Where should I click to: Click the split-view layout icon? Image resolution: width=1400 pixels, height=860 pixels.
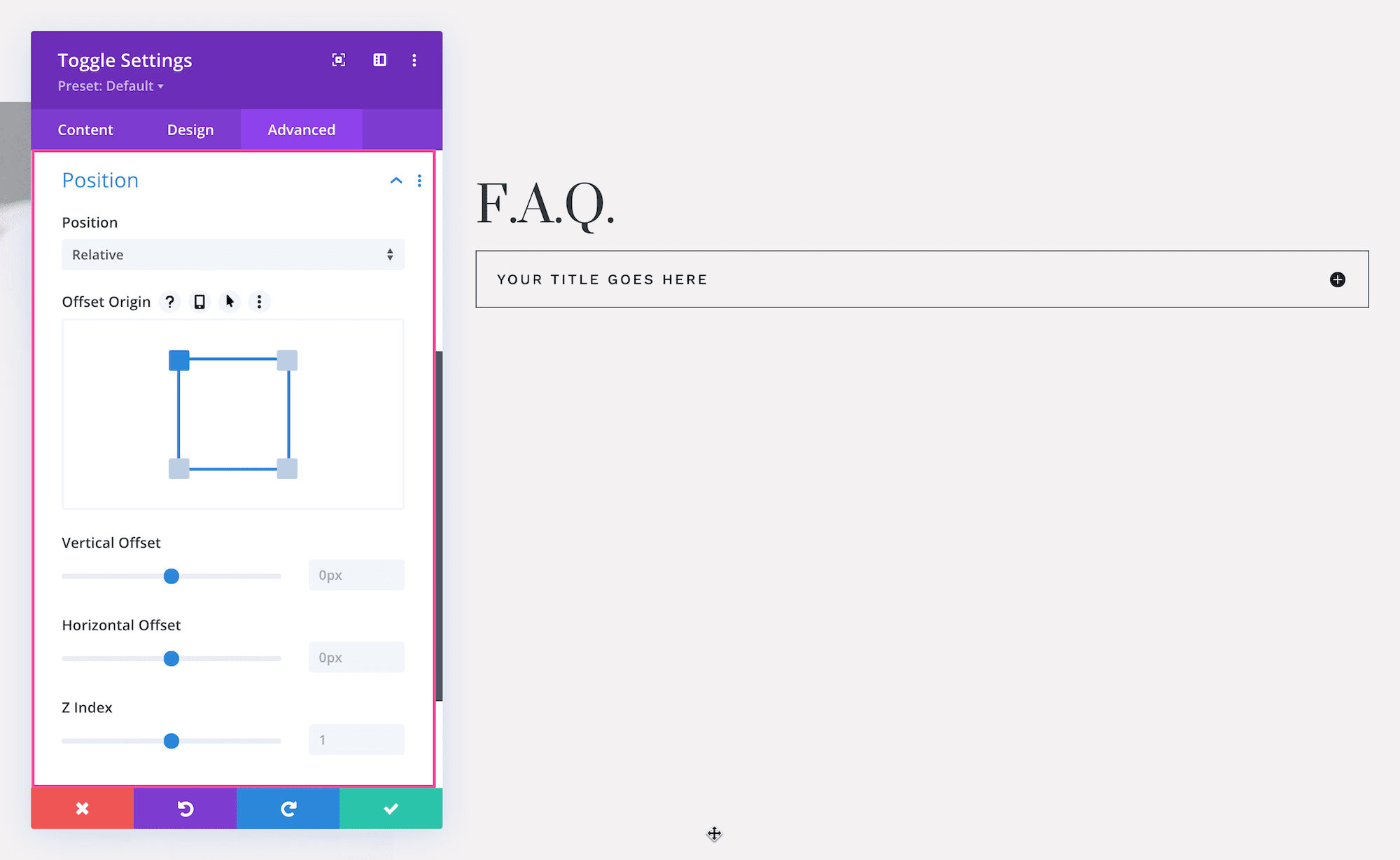tap(379, 62)
